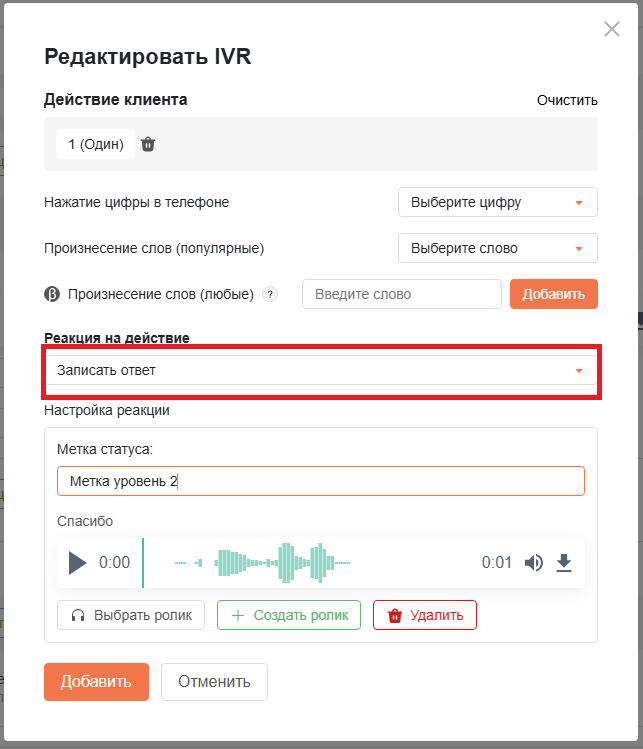Open the Выберите цифру dropdown
This screenshot has height=749, width=643.
pos(498,202)
